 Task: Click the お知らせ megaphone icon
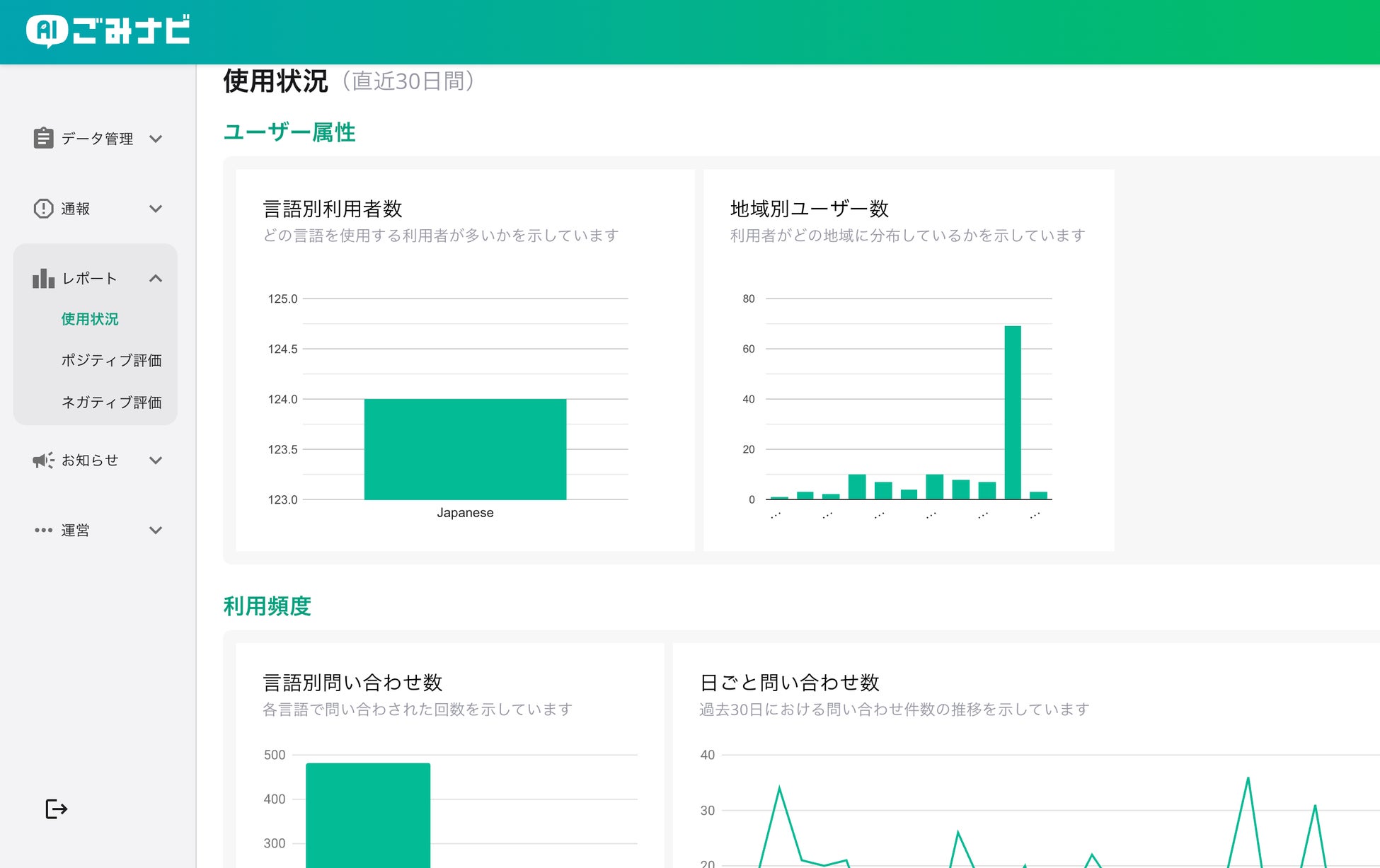point(43,461)
